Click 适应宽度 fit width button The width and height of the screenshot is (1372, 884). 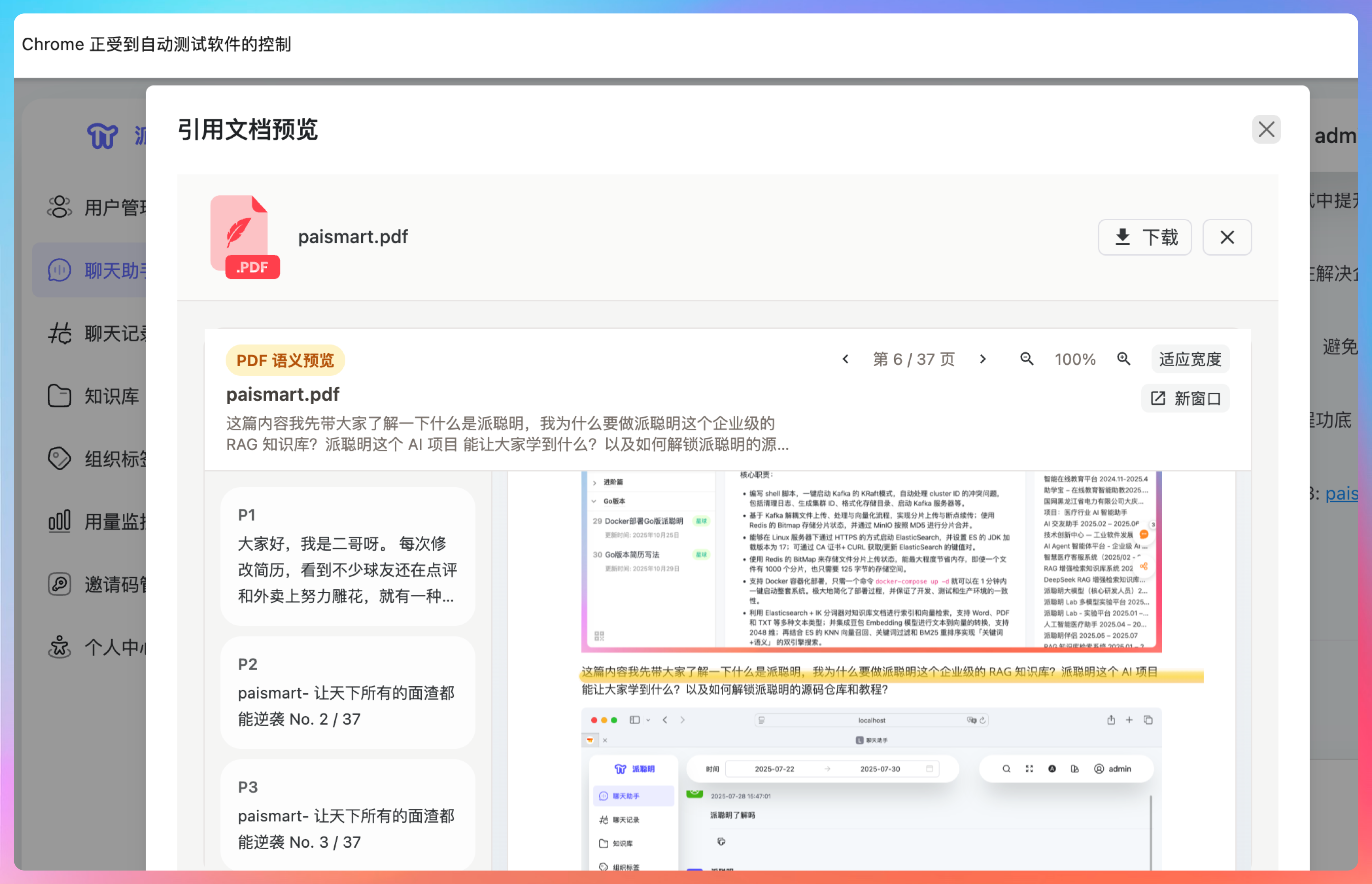[1190, 359]
